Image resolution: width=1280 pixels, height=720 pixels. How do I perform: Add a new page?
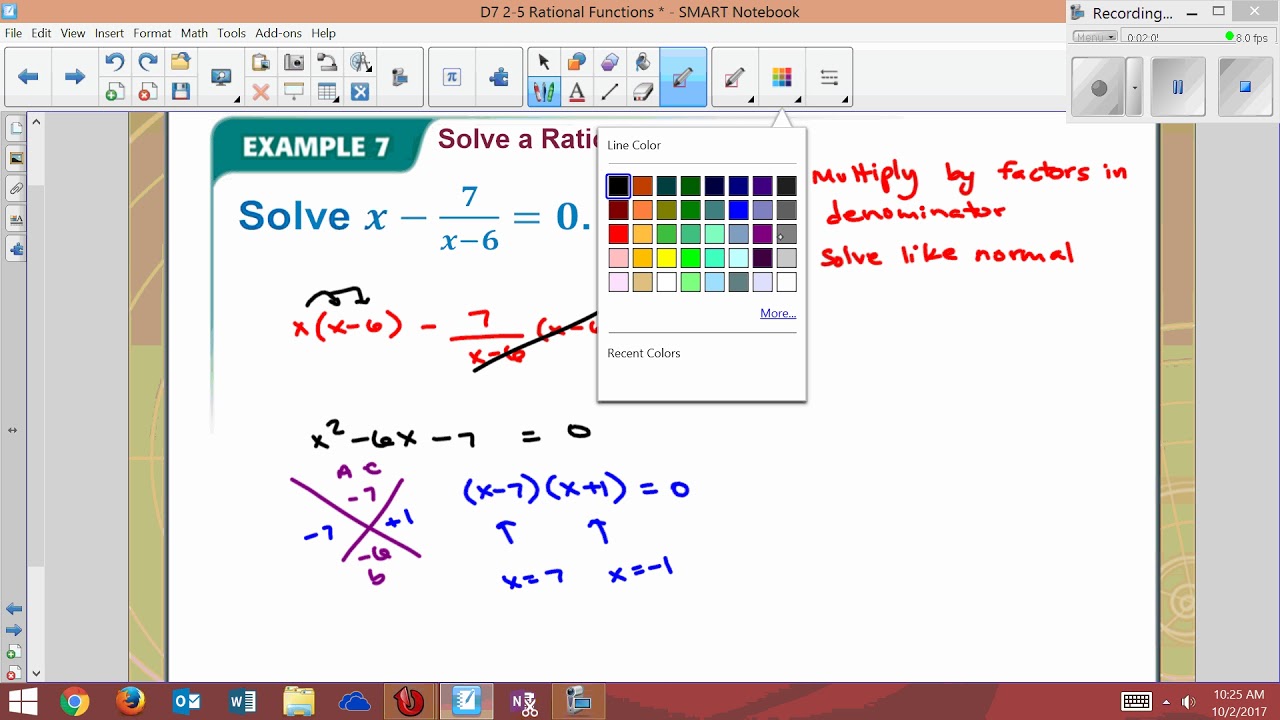point(114,92)
